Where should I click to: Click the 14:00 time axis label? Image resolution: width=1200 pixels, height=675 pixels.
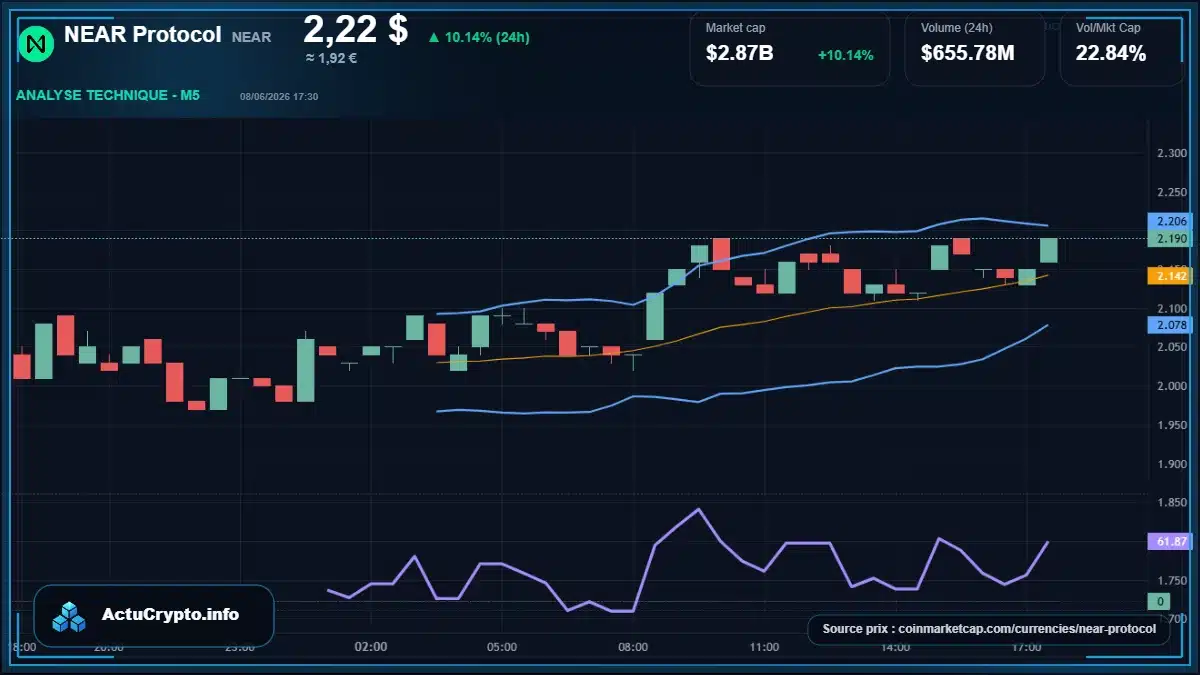[x=895, y=647]
